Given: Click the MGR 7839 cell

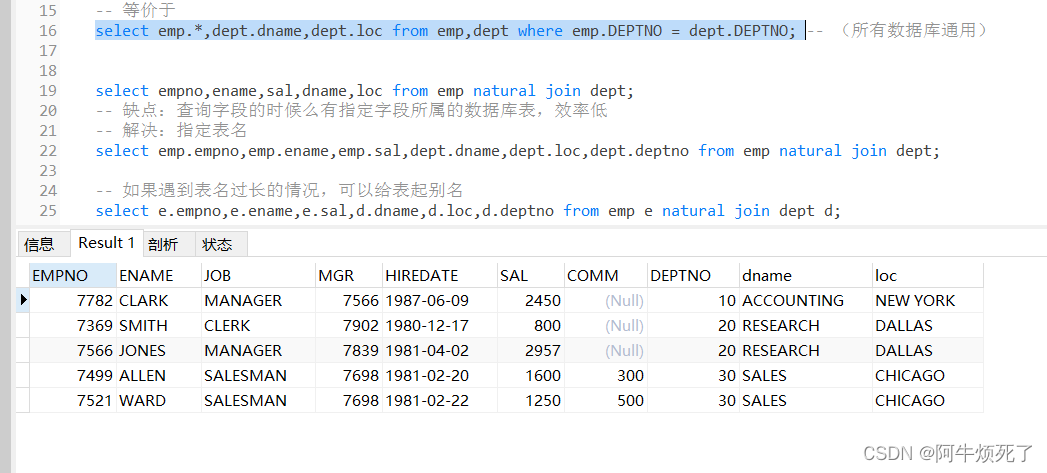Looking at the screenshot, I should pos(349,351).
